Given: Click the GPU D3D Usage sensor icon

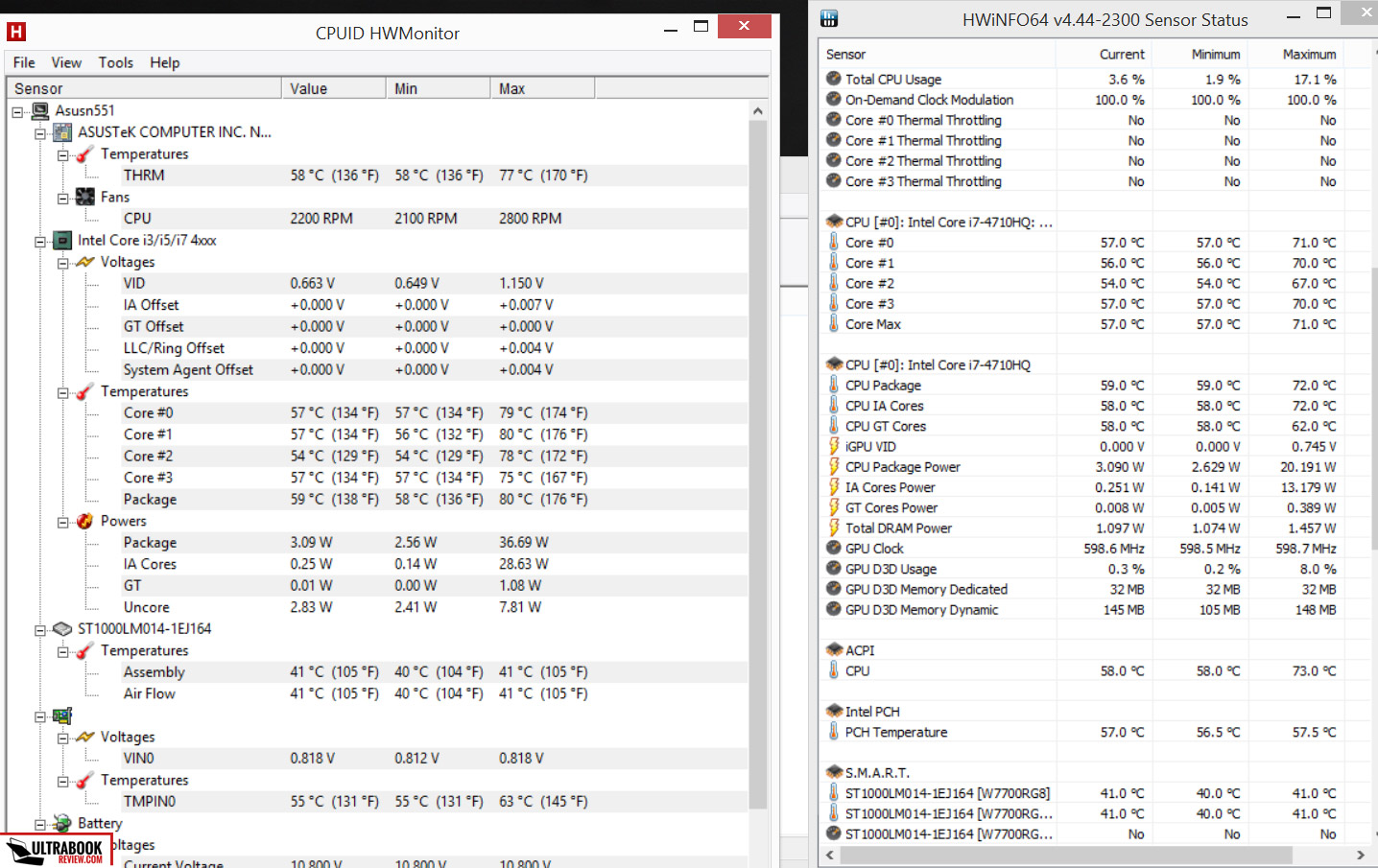Looking at the screenshot, I should [x=834, y=568].
